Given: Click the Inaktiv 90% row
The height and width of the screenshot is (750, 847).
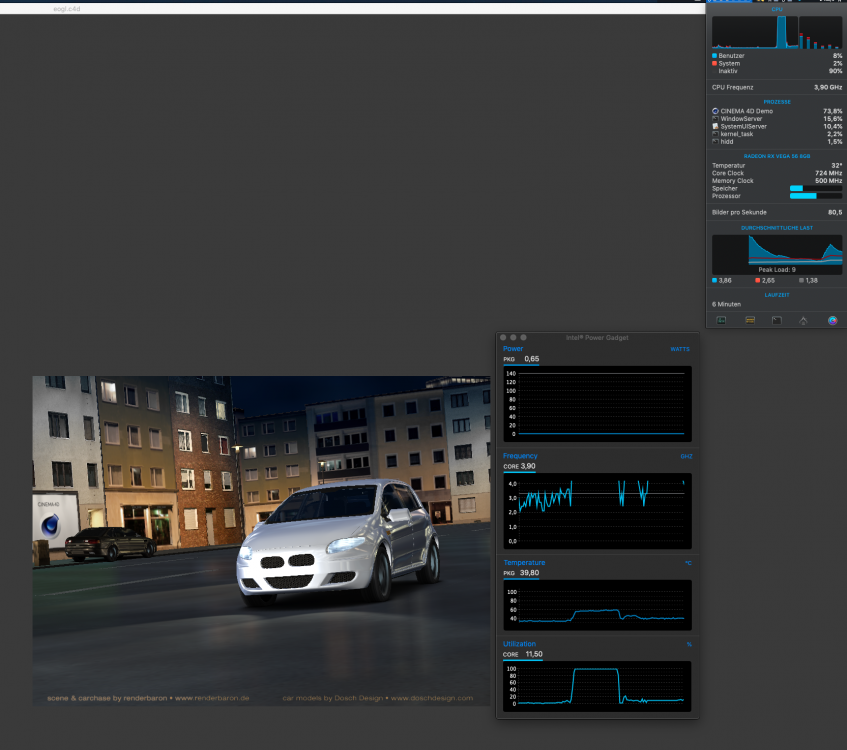Looking at the screenshot, I should click(777, 71).
